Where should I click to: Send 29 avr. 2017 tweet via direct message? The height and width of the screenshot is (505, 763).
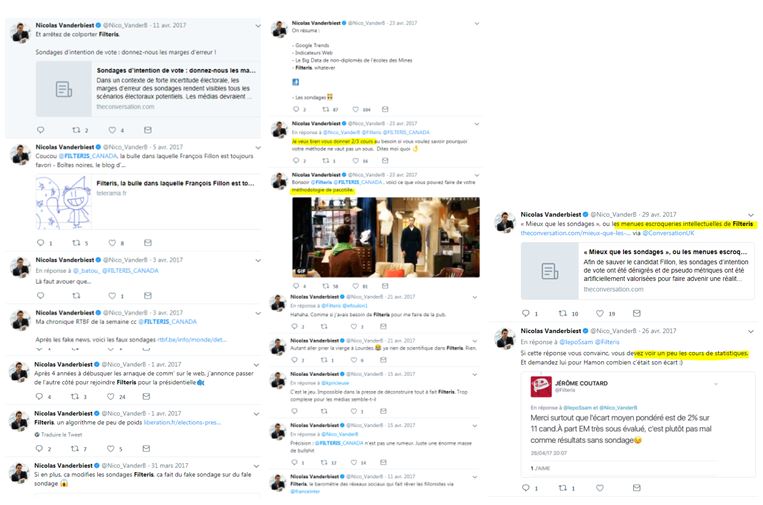(x=636, y=313)
